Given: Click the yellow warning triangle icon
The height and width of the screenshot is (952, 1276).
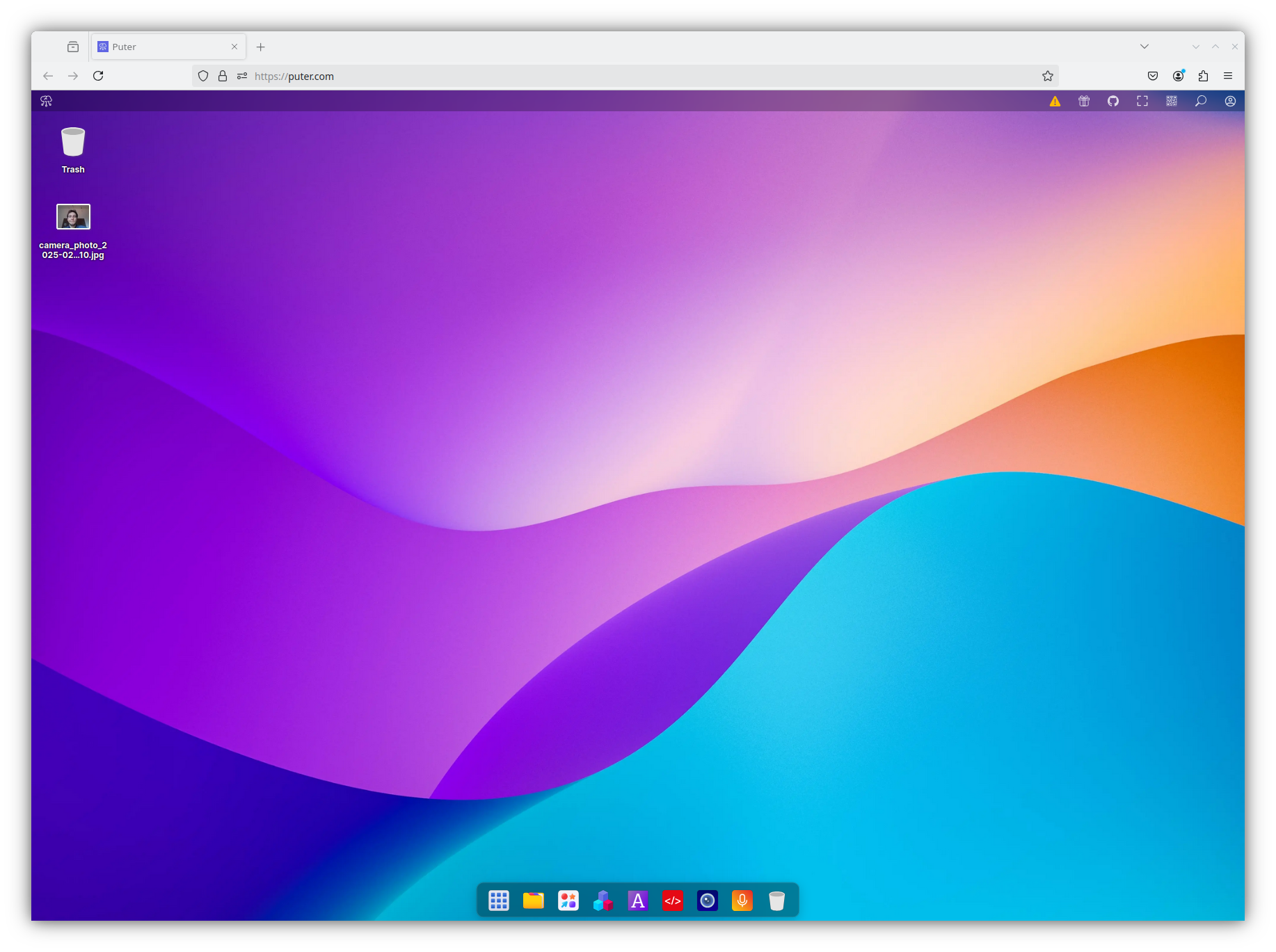Looking at the screenshot, I should pos(1055,101).
